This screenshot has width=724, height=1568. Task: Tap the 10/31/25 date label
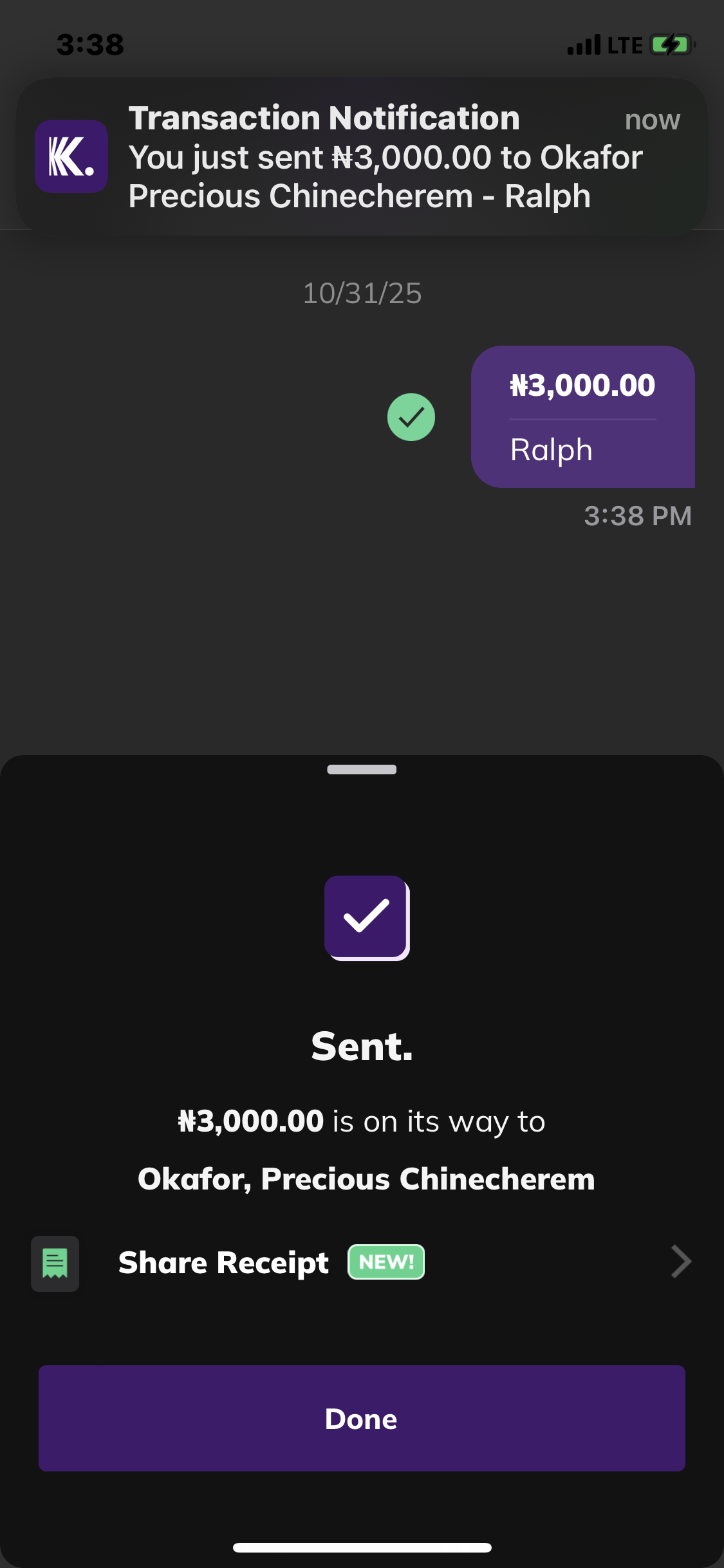362,294
